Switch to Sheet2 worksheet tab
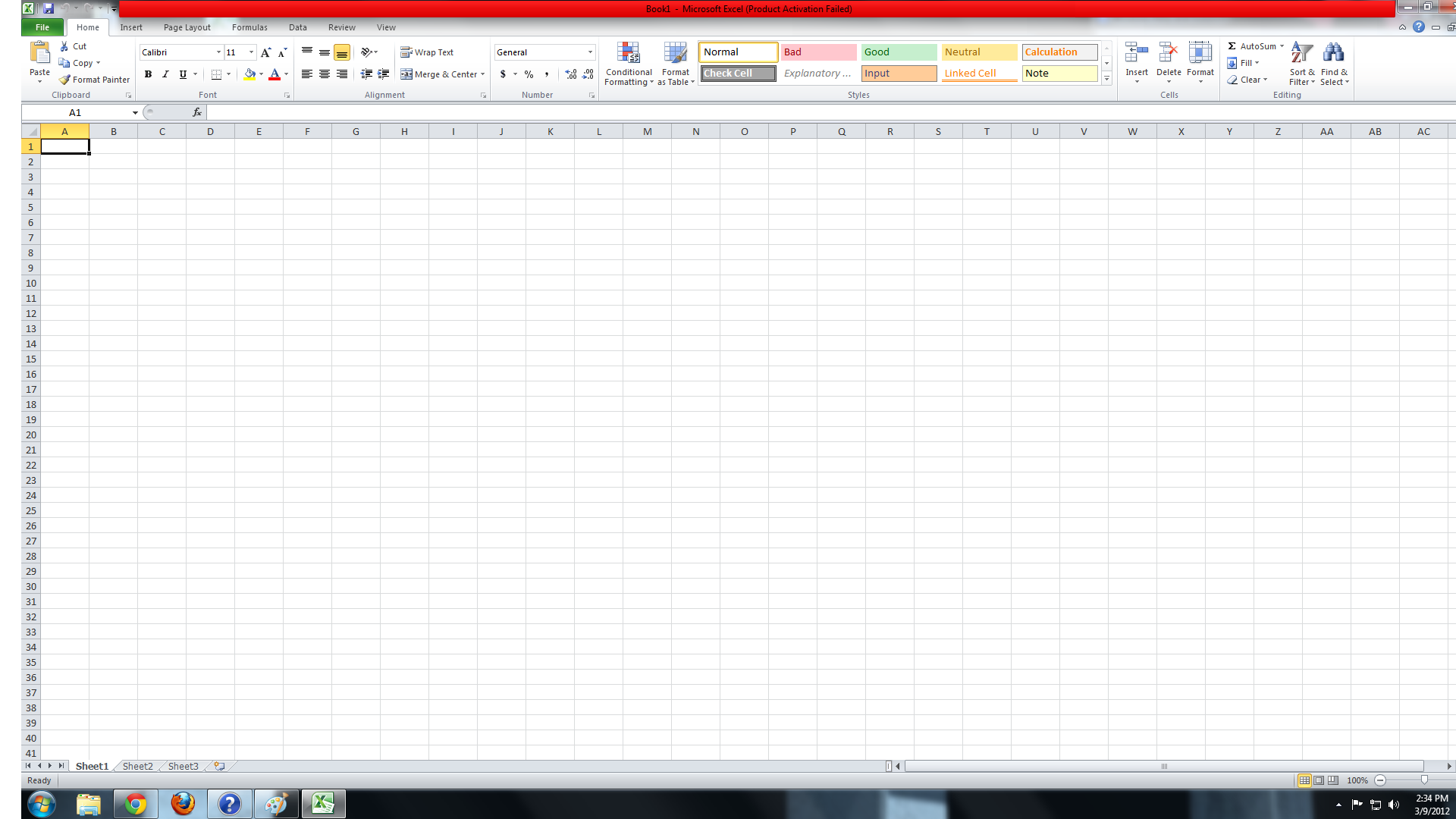 (x=137, y=766)
